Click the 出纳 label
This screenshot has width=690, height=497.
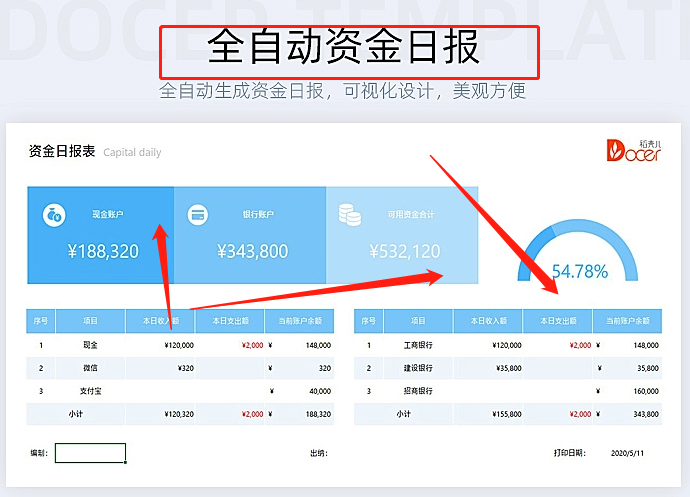click(x=319, y=453)
